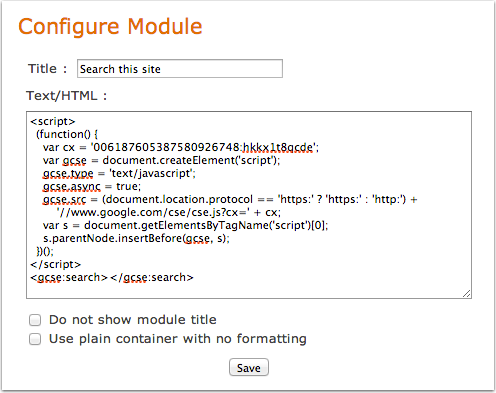Click the textarea resize grip icon
This screenshot has width=496, height=393.
[x=467, y=294]
